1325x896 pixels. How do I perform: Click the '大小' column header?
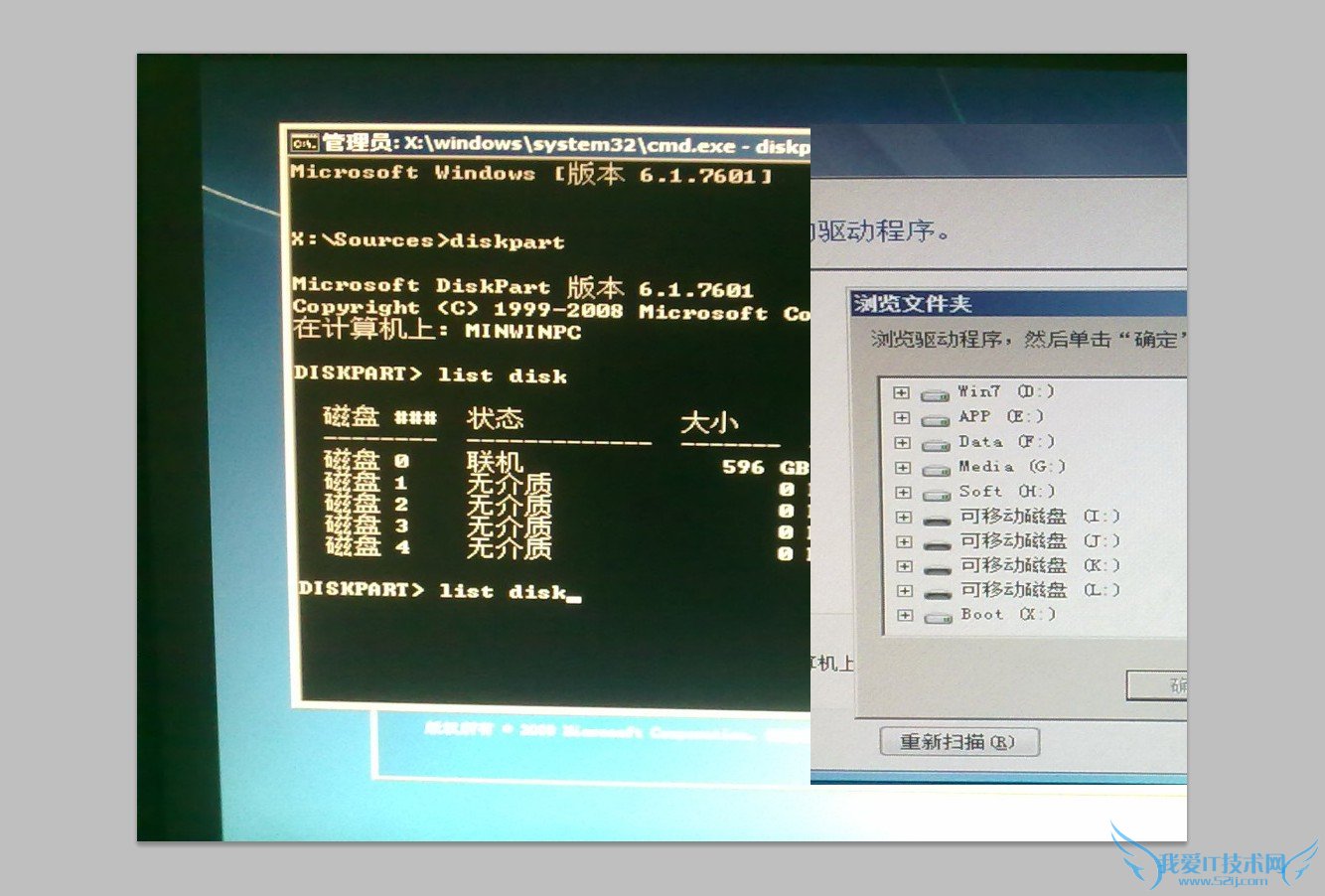point(709,423)
